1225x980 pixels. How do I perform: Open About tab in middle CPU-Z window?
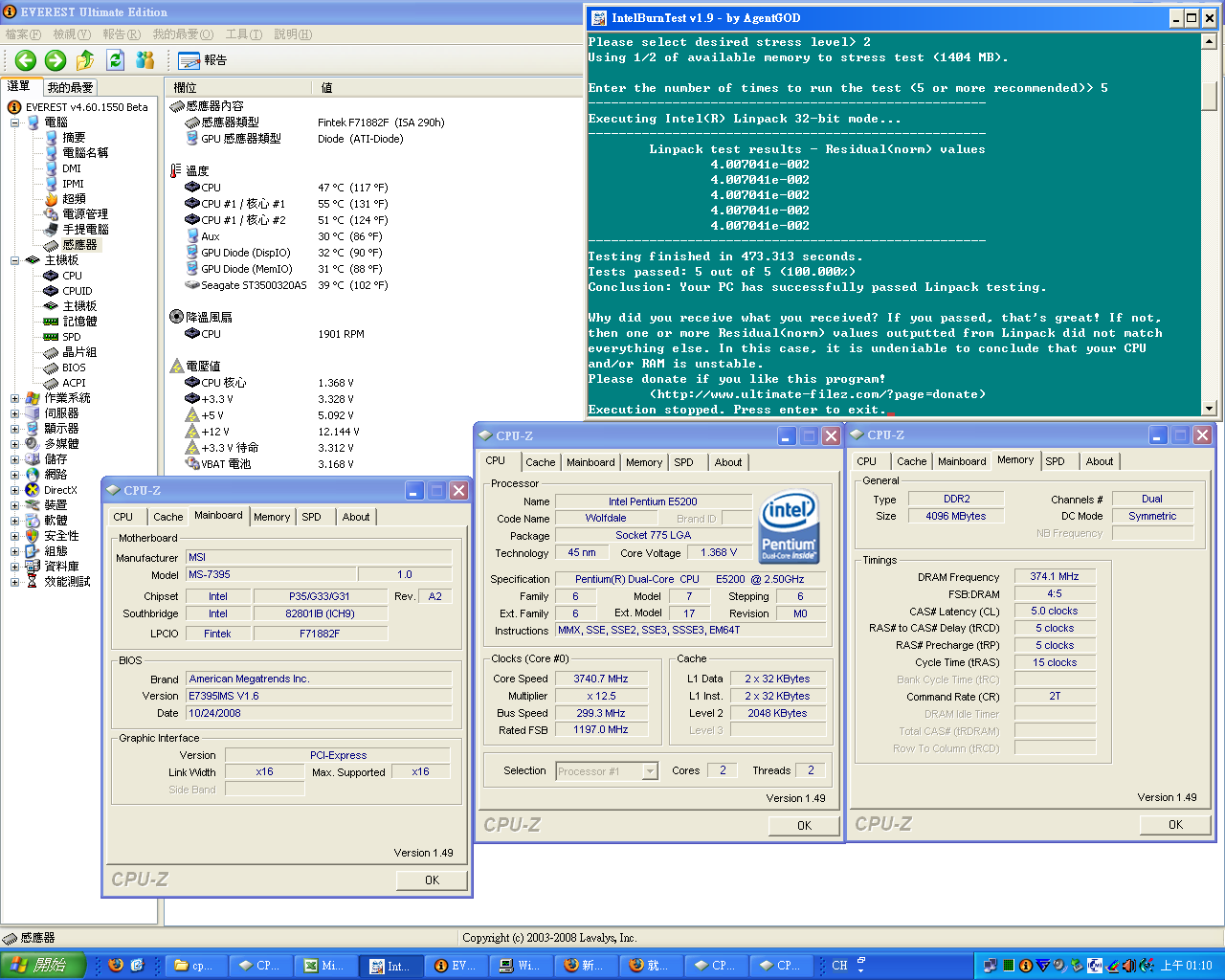coord(728,462)
